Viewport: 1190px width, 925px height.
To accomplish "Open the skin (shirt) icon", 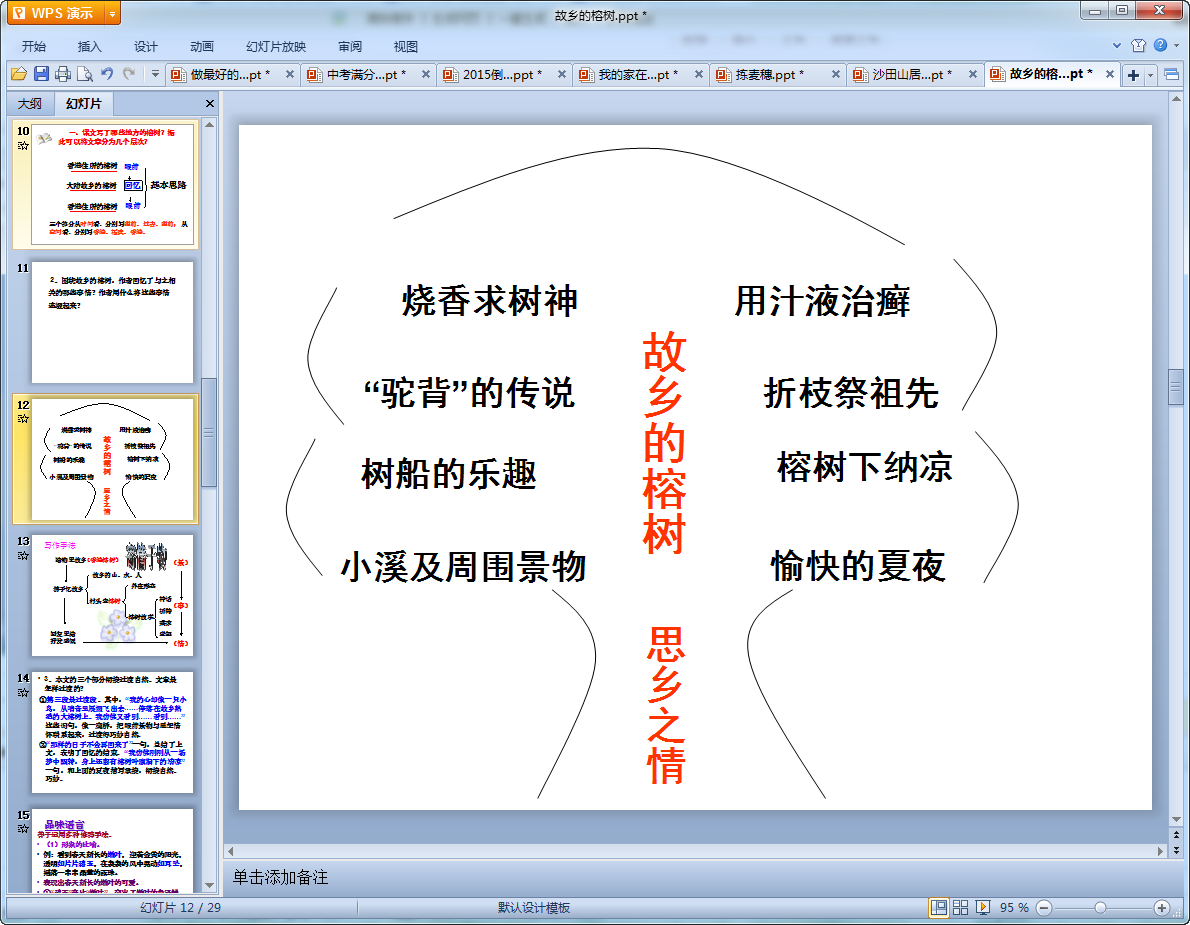I will [1138, 46].
